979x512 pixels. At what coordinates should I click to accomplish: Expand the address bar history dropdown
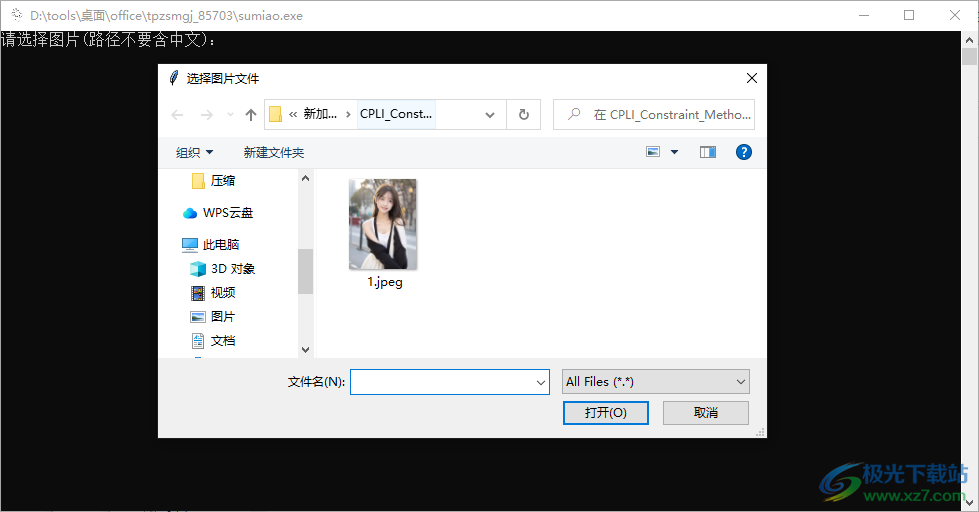pyautogui.click(x=490, y=115)
